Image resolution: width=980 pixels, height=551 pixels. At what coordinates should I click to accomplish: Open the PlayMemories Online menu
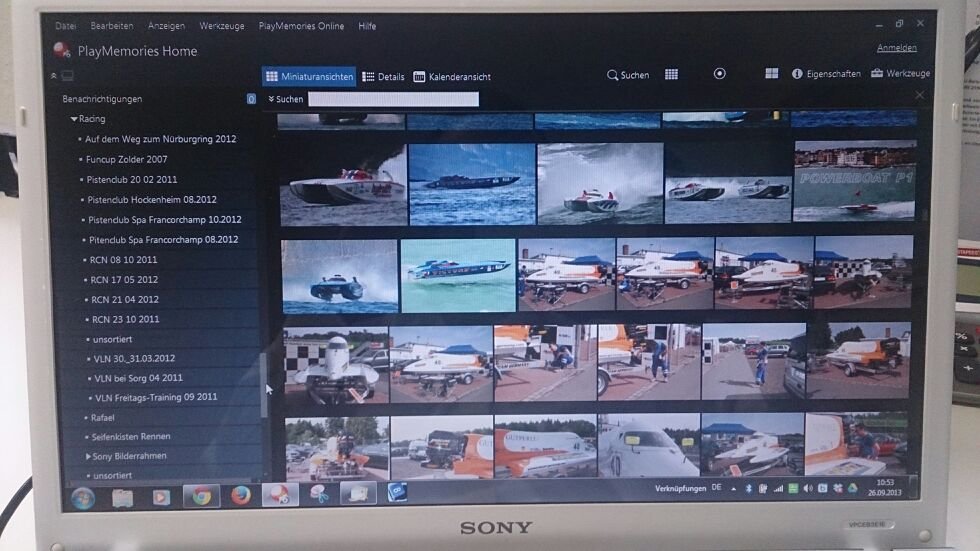click(x=301, y=26)
